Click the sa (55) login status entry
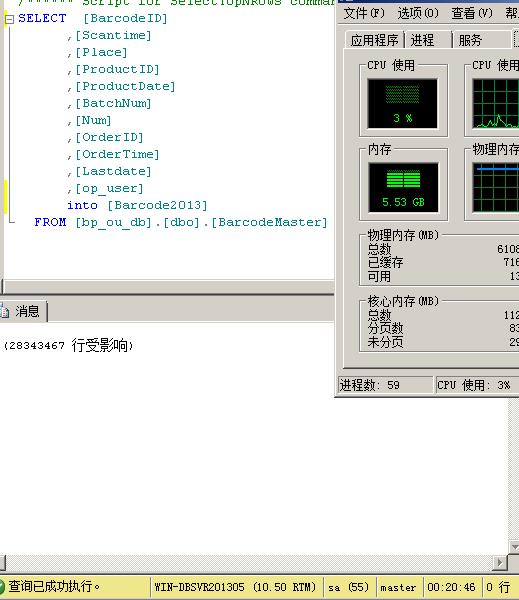Viewport: 519px width, 600px height. pos(349,587)
